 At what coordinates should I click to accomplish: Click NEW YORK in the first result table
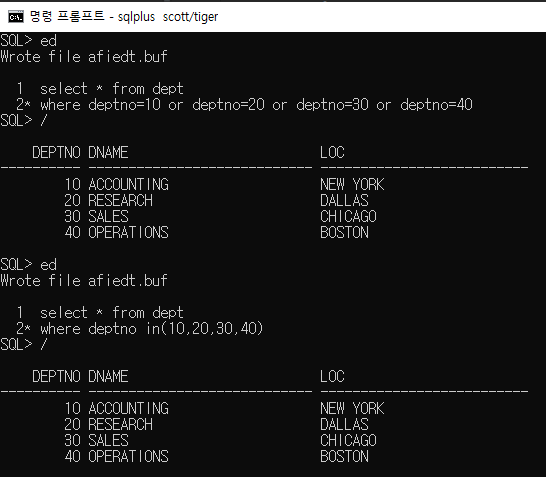[352, 185]
